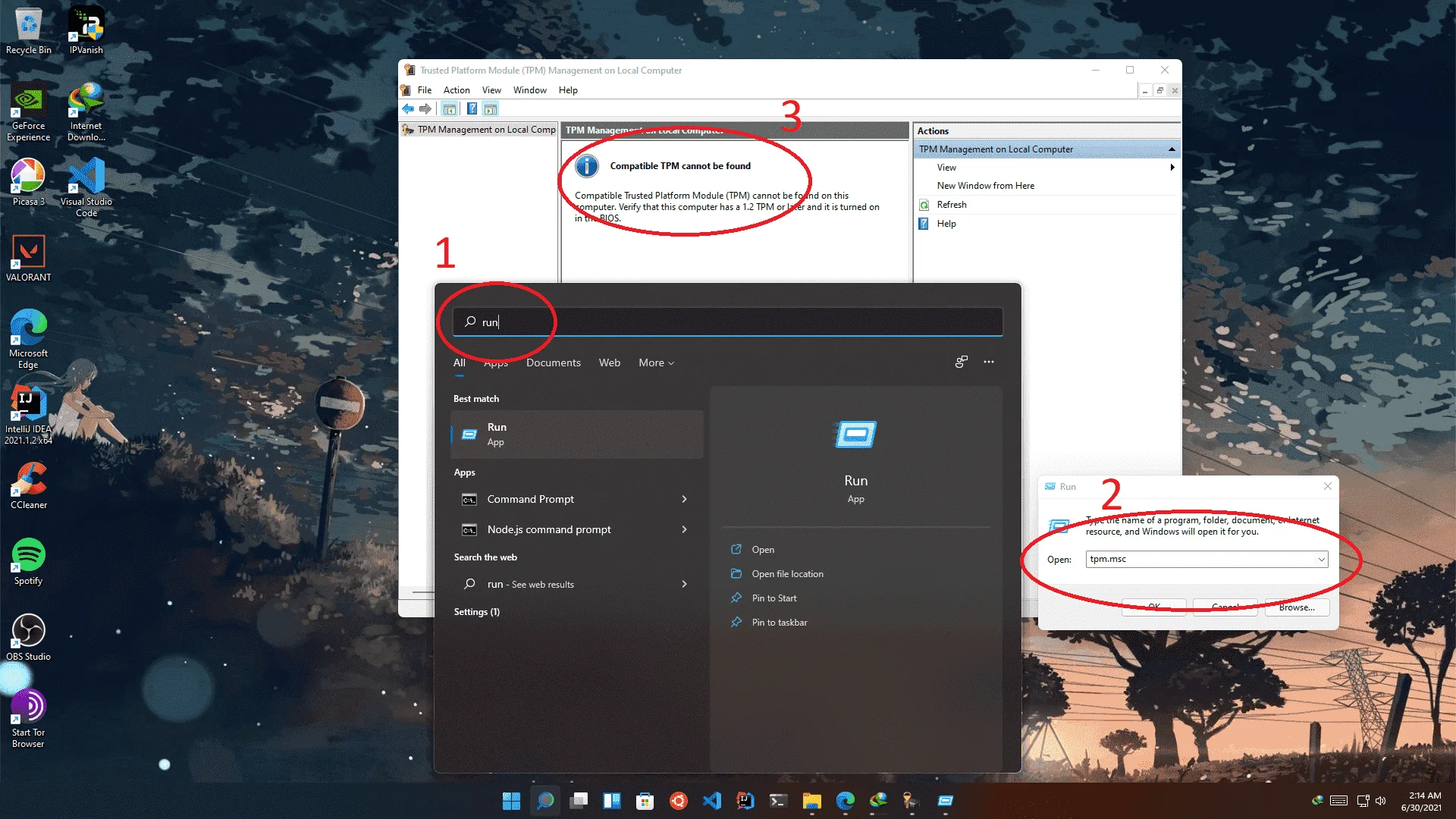
Task: Close the Run dialog with X button
Action: pos(1327,486)
